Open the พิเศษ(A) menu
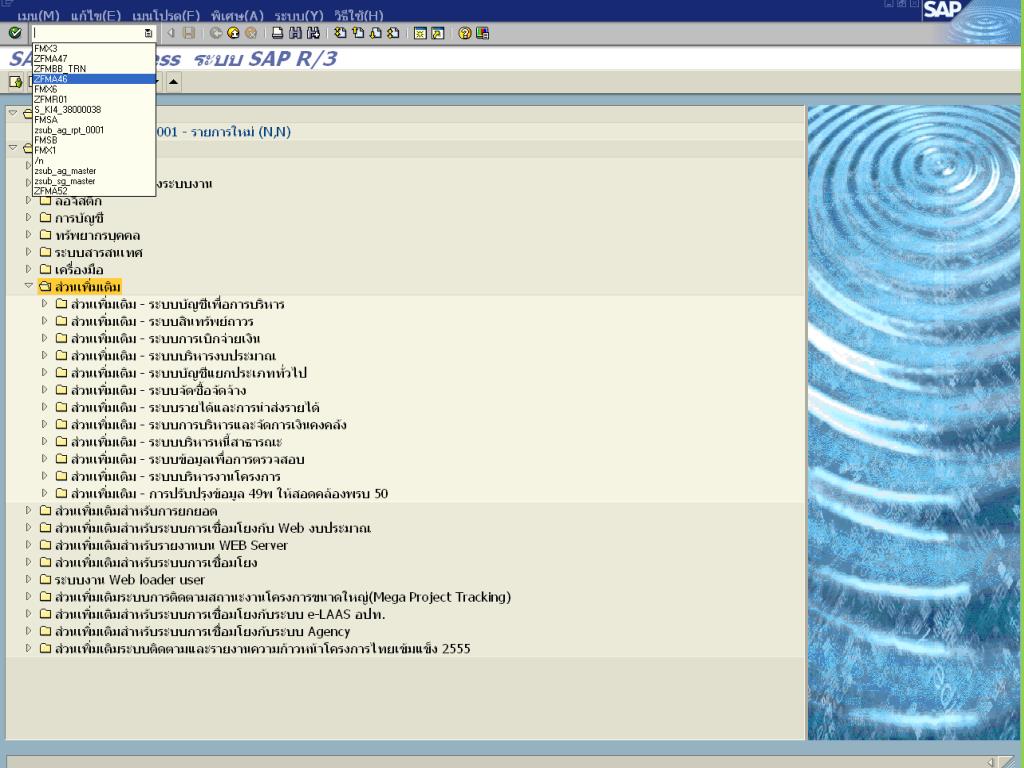1024x768 pixels. 237,15
